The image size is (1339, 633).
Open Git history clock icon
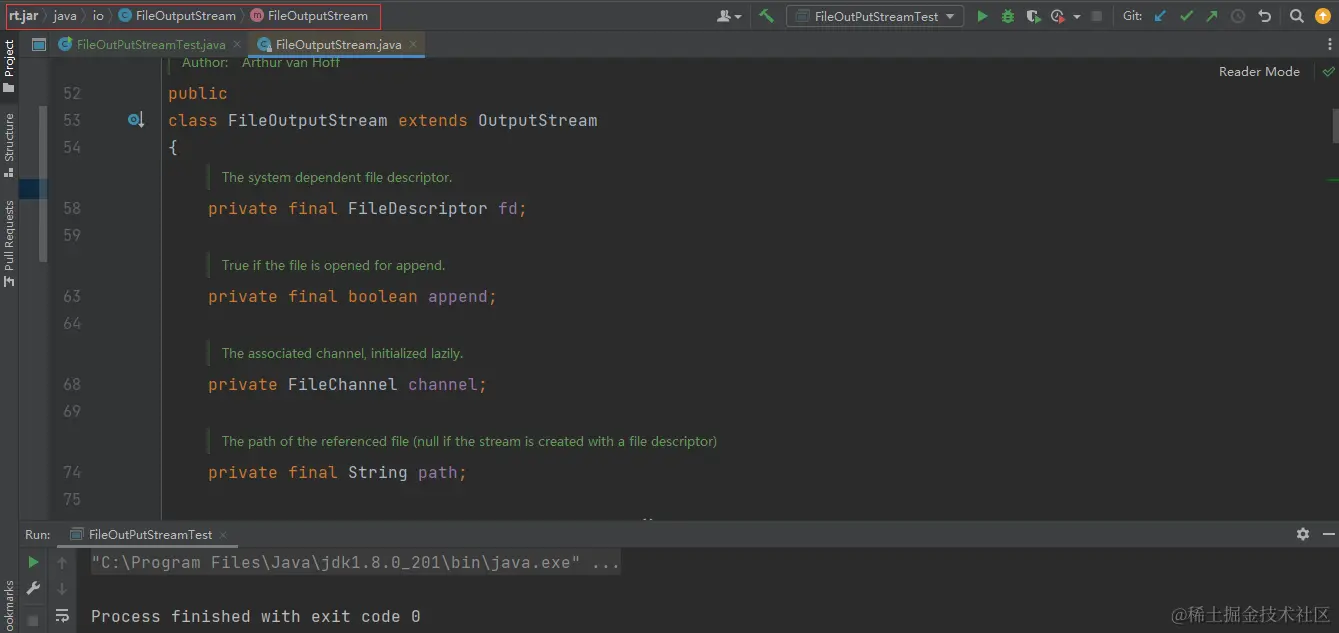coord(1238,16)
